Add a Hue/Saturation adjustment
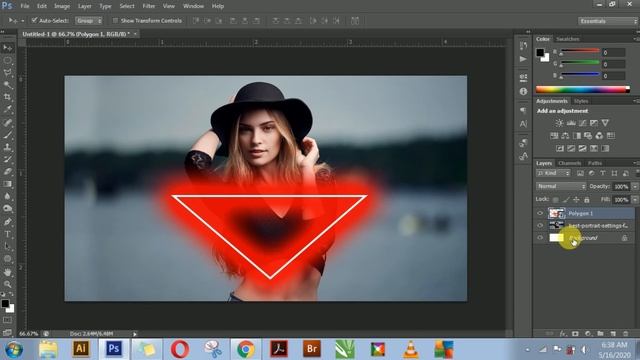The image size is (640, 360). tap(554, 136)
